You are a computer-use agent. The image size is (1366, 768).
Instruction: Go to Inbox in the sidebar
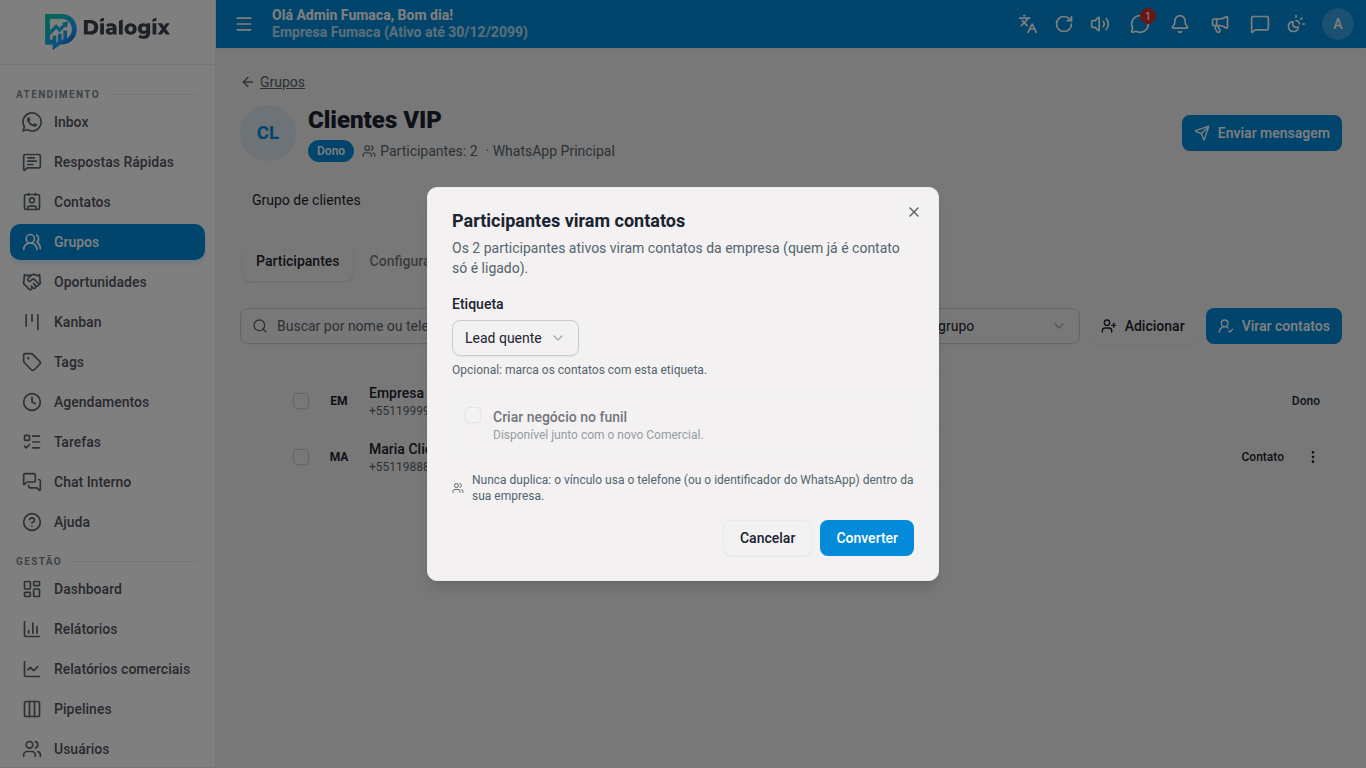[107, 122]
